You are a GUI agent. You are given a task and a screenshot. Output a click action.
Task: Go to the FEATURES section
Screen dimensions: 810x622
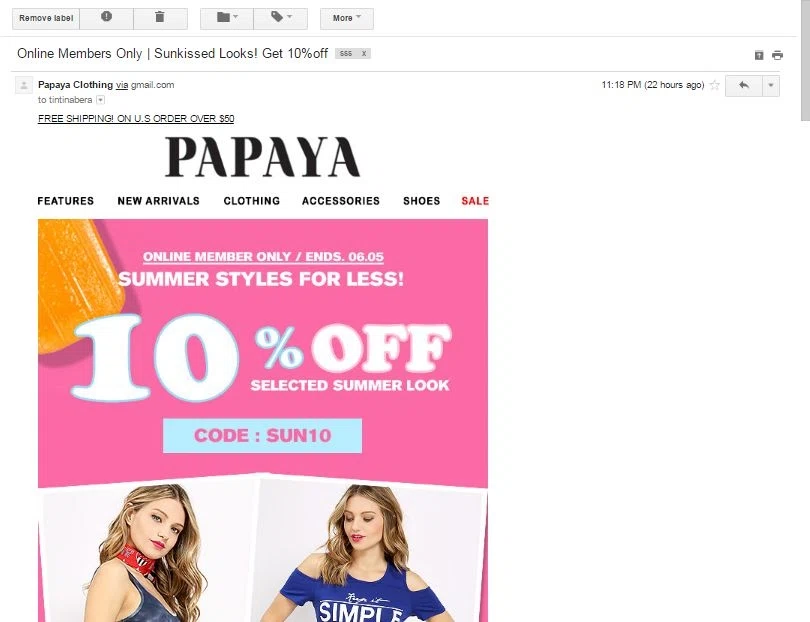[66, 201]
